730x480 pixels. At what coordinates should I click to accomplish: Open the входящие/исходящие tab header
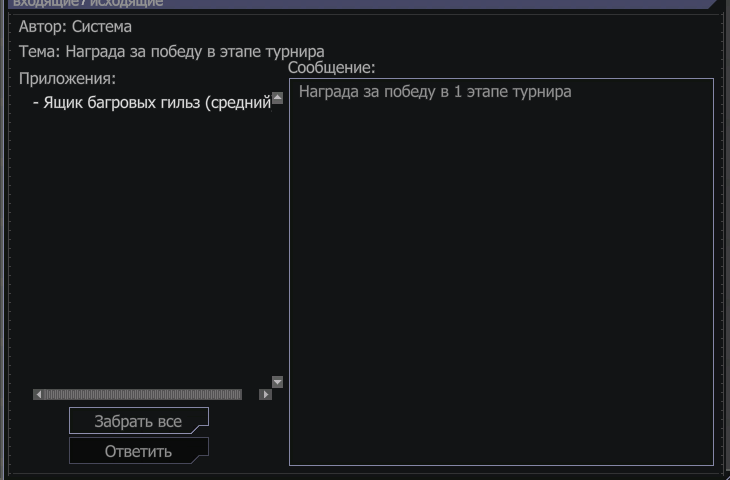click(x=88, y=3)
